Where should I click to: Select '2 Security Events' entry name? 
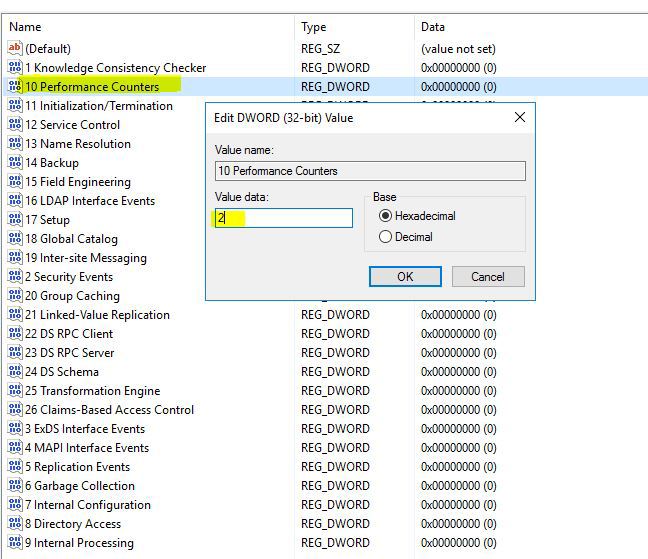(x=69, y=277)
